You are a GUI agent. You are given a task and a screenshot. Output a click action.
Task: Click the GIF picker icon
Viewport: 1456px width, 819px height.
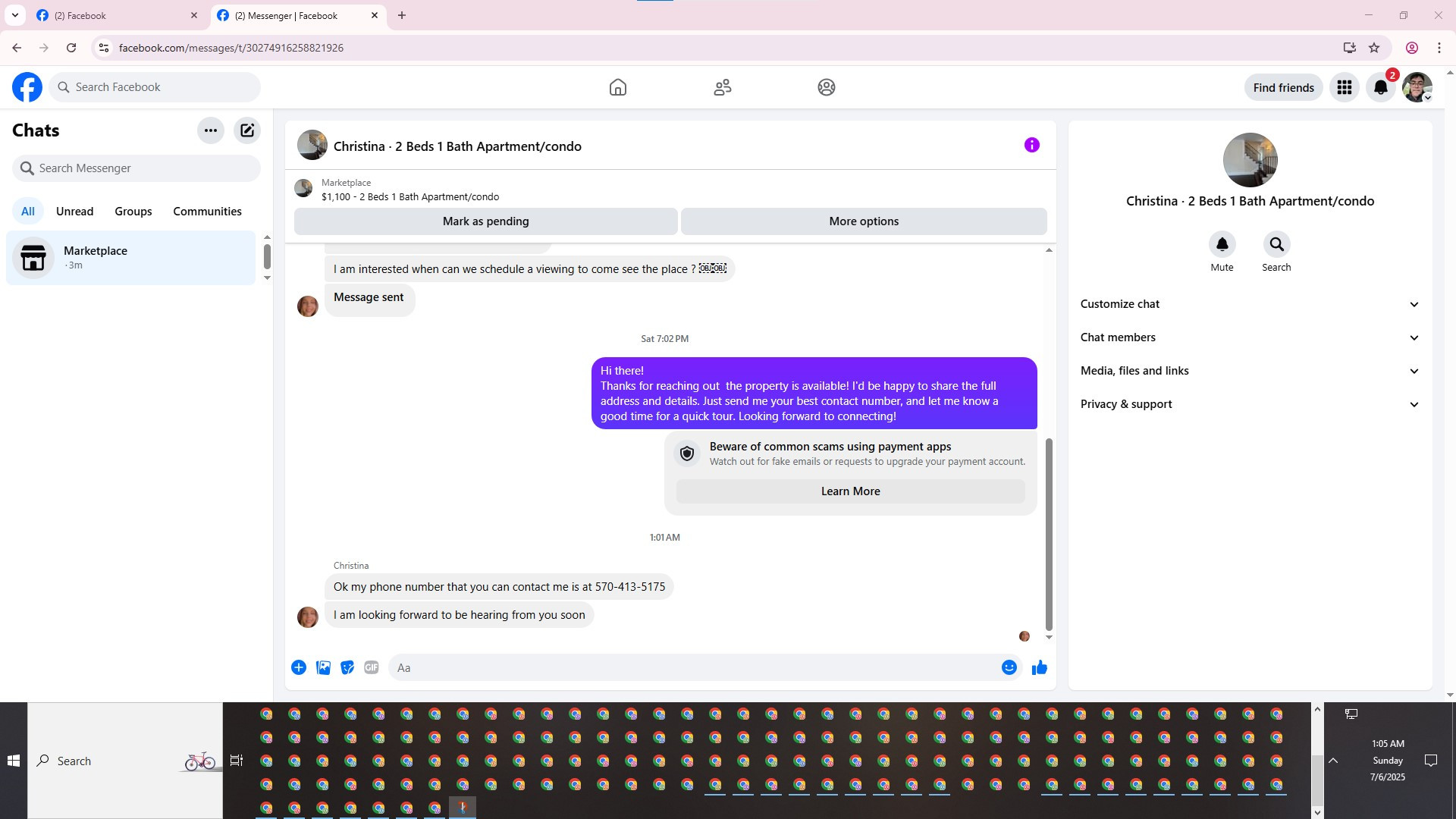(371, 667)
